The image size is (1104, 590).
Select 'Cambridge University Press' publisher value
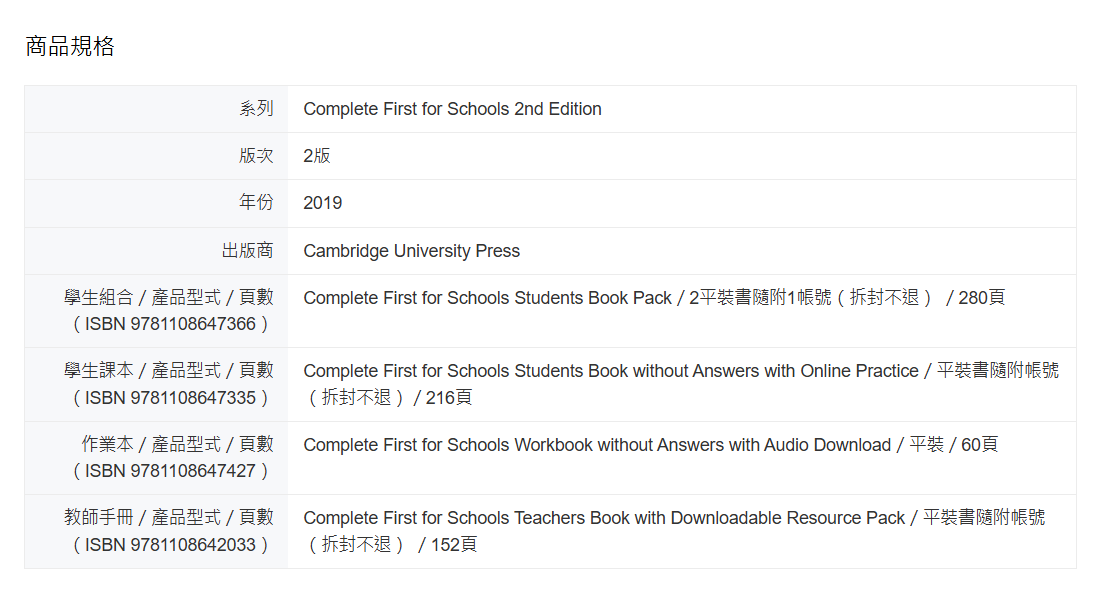click(411, 251)
